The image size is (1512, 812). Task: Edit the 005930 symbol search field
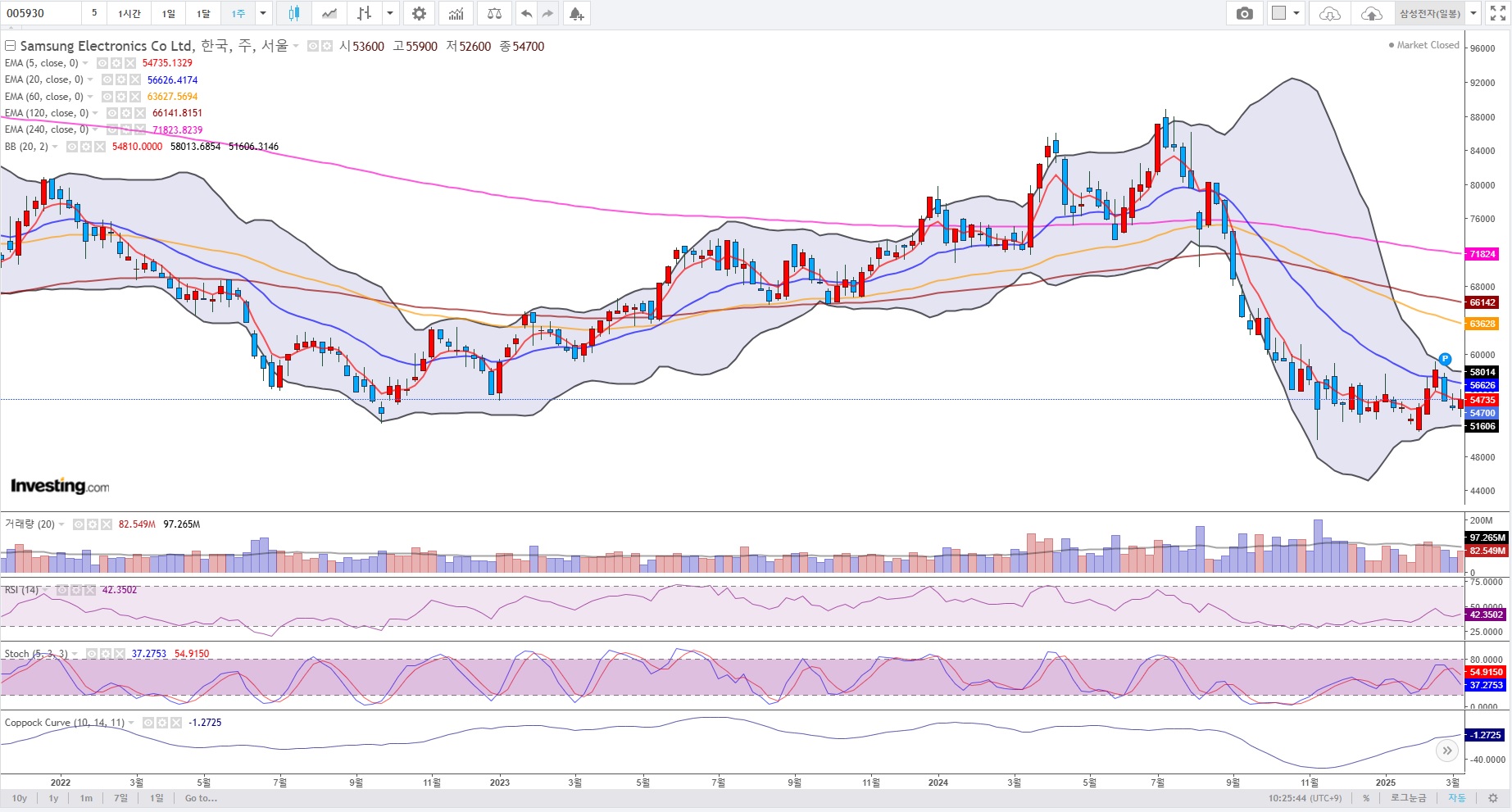(41, 13)
